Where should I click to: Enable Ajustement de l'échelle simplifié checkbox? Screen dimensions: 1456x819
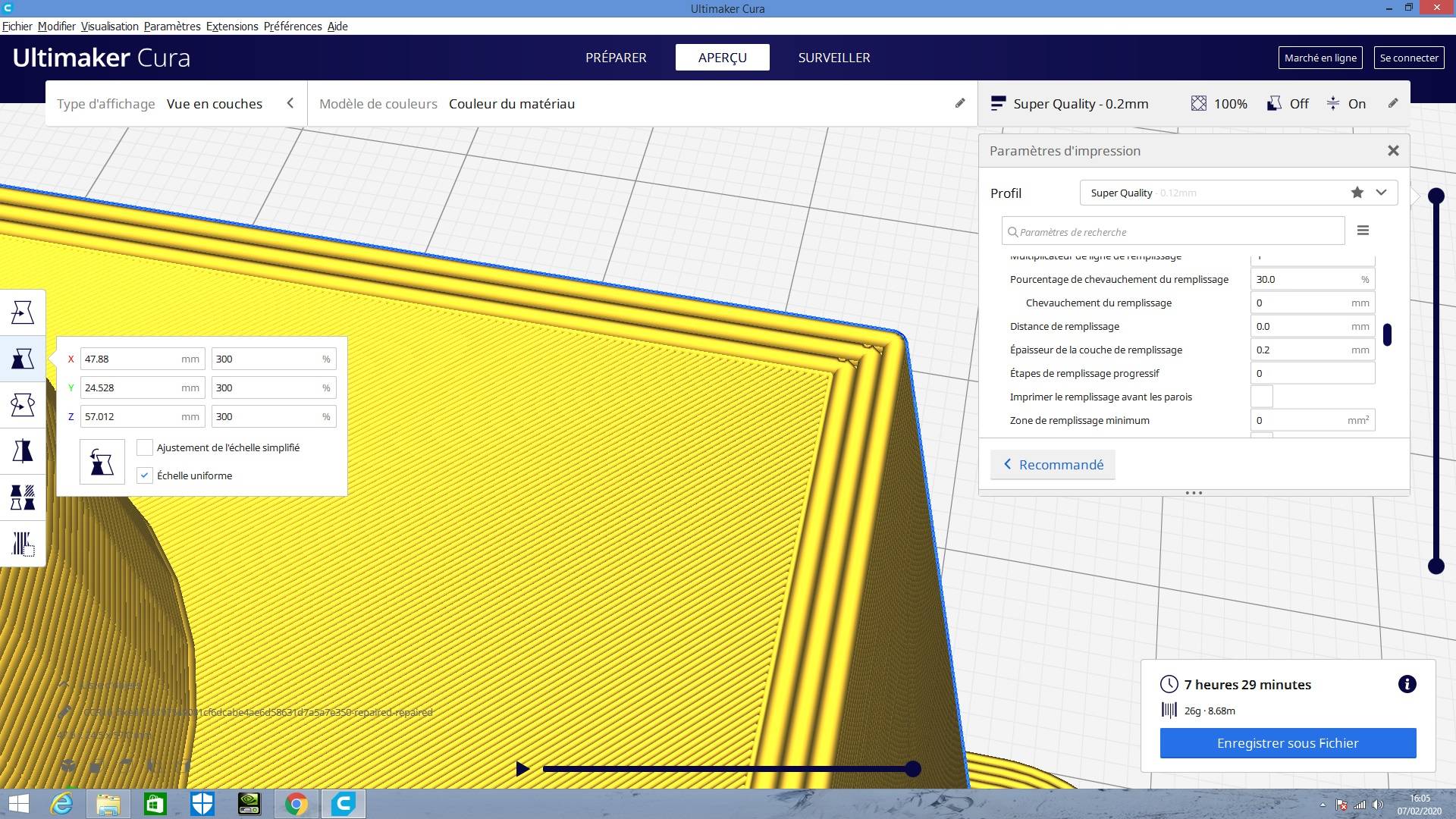point(145,447)
